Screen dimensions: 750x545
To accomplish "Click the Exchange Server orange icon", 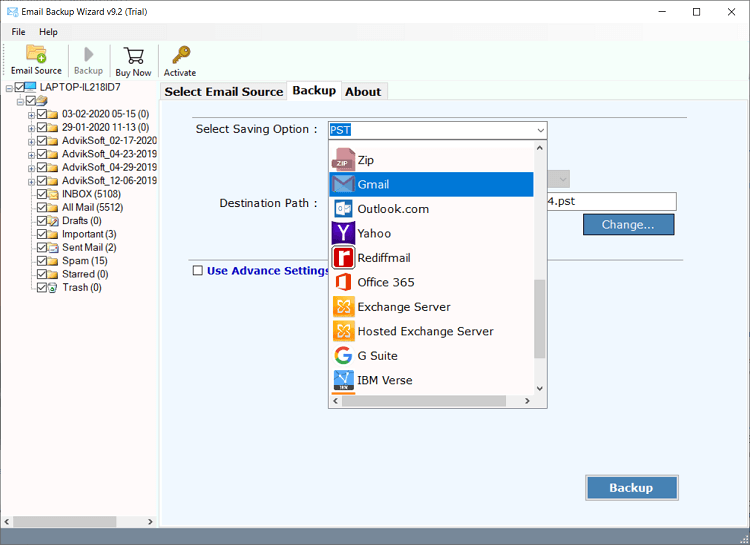I will coord(343,306).
